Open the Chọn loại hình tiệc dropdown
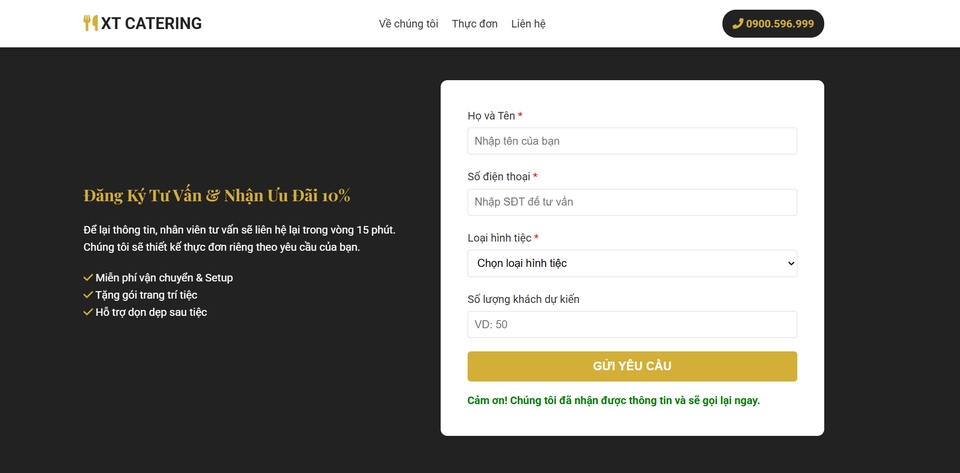 (632, 263)
